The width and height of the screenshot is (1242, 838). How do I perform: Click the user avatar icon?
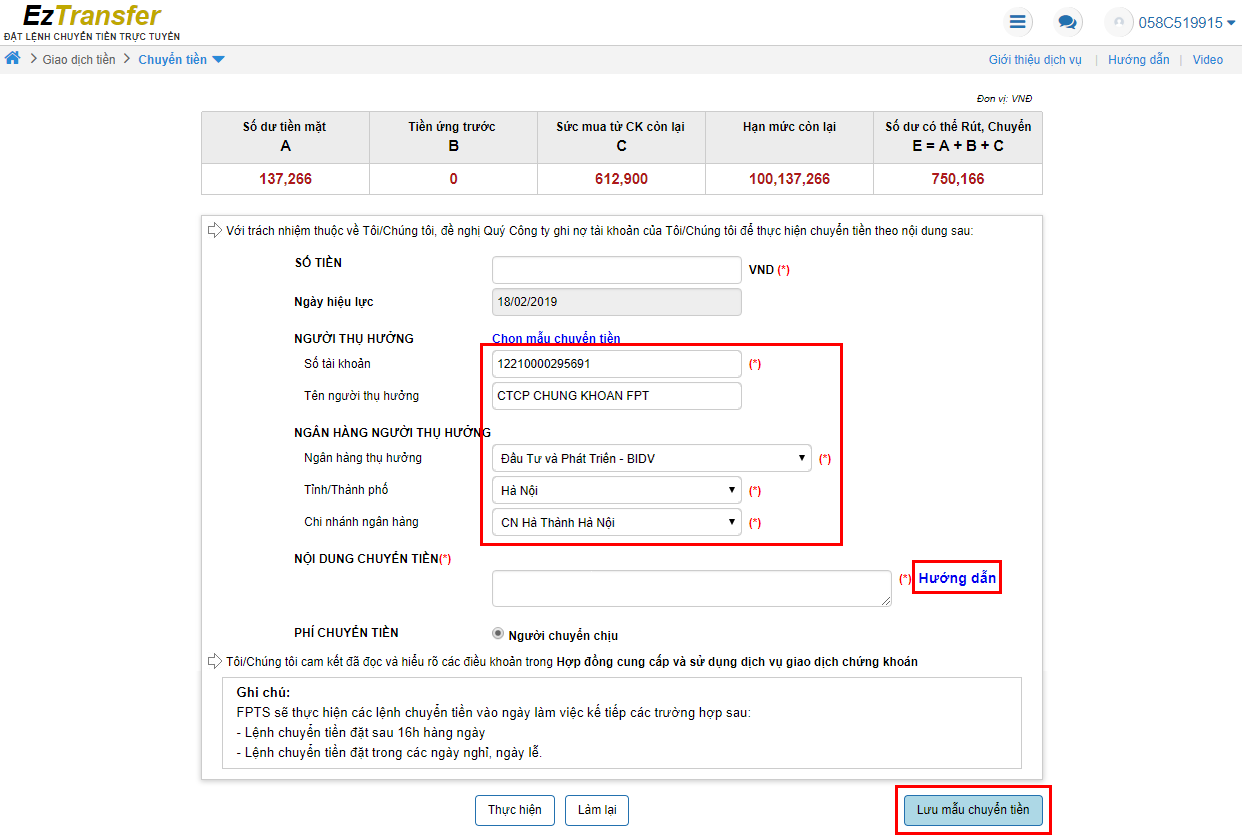point(1119,22)
